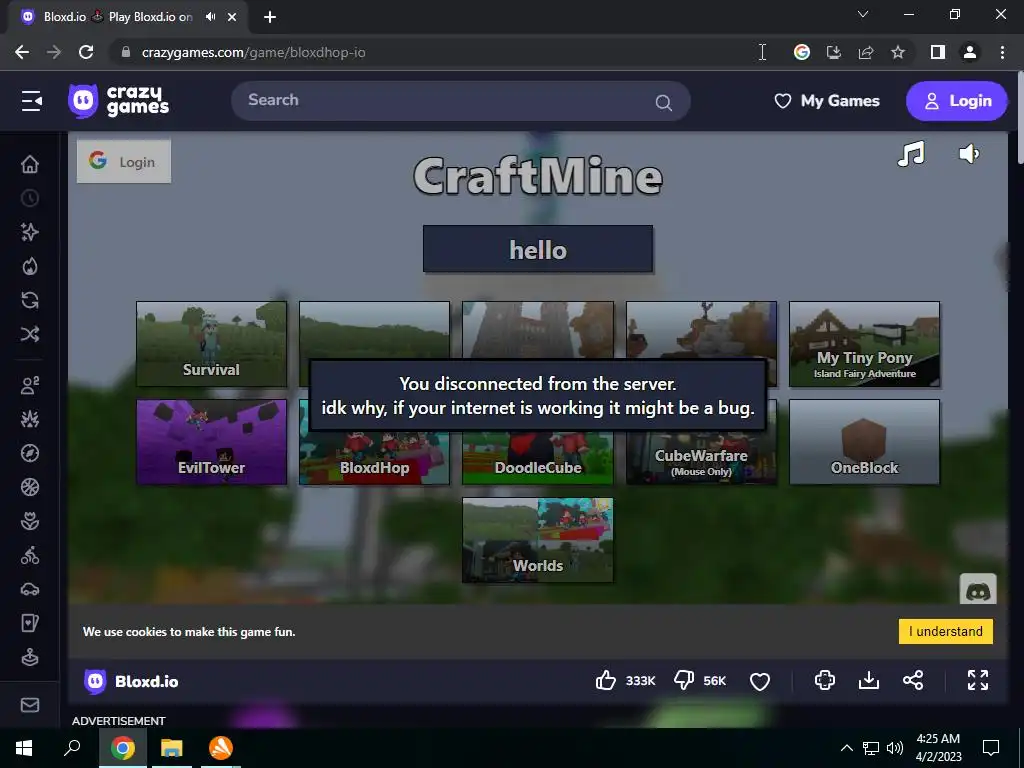Collapse the sidebar with menu toggle icon
1024x768 pixels.
(x=31, y=101)
